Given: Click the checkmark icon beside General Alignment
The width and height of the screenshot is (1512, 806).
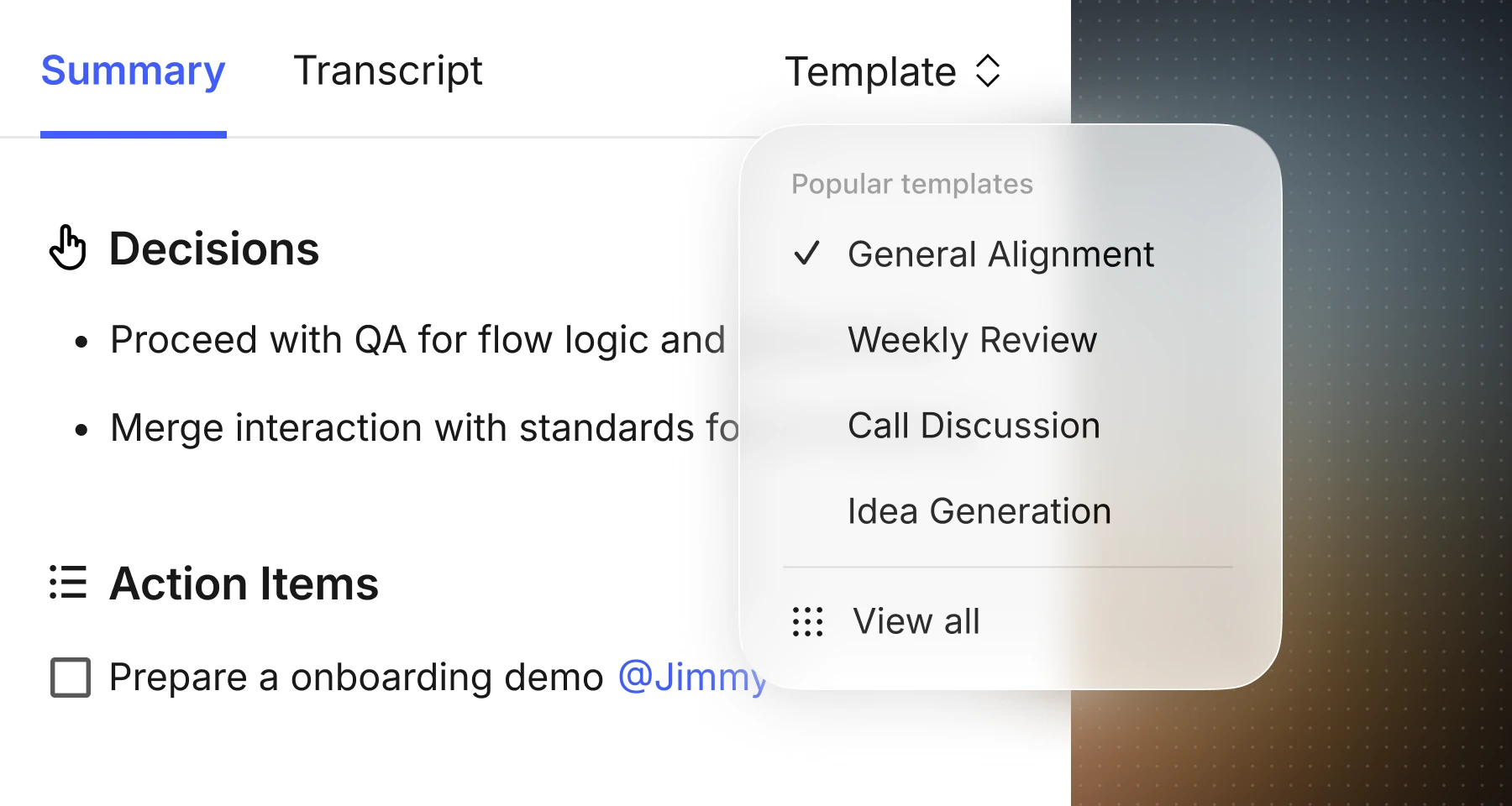Looking at the screenshot, I should click(x=806, y=254).
